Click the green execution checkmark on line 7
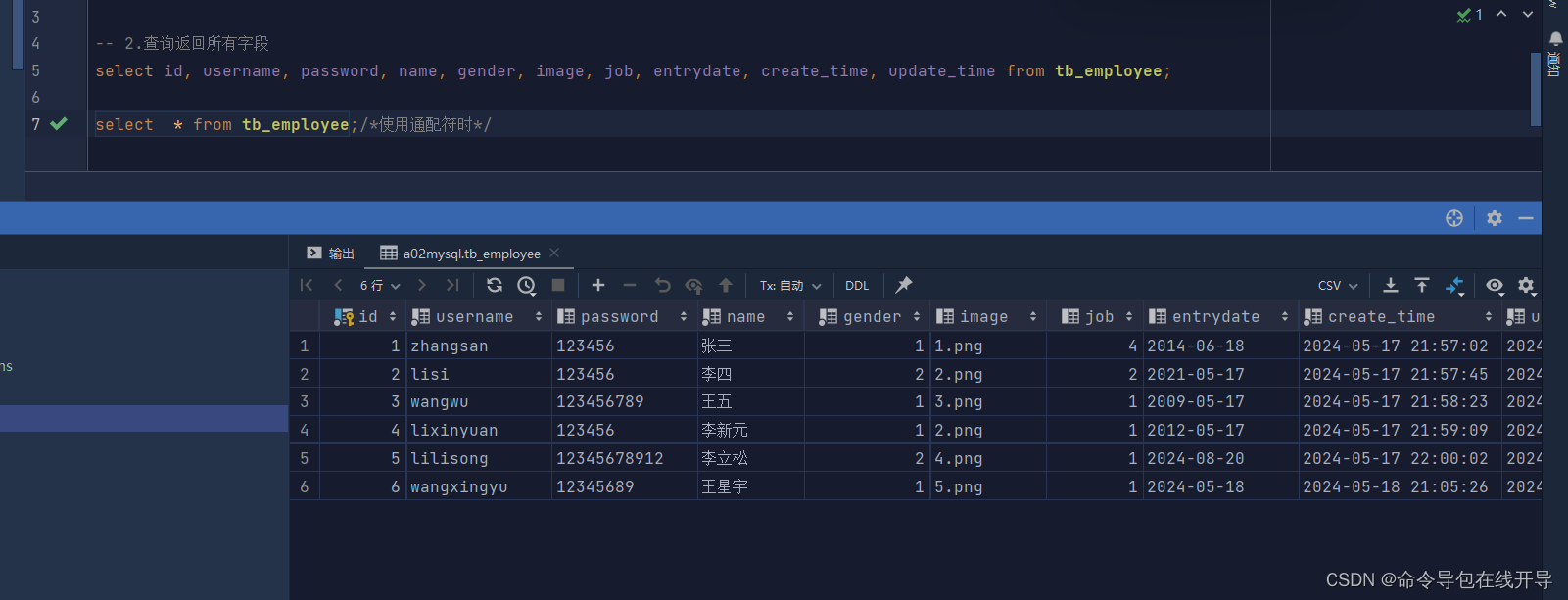 click(x=59, y=124)
